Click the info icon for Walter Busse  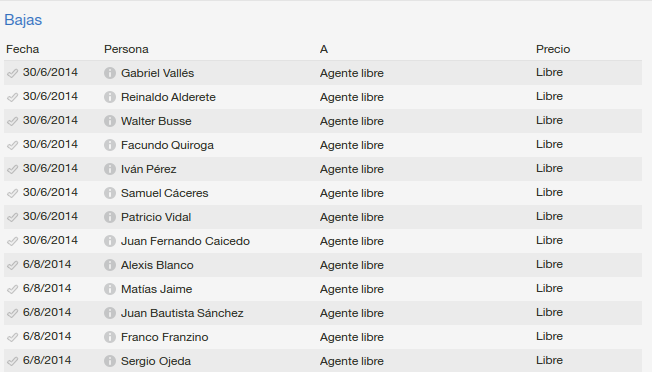[x=109, y=121]
